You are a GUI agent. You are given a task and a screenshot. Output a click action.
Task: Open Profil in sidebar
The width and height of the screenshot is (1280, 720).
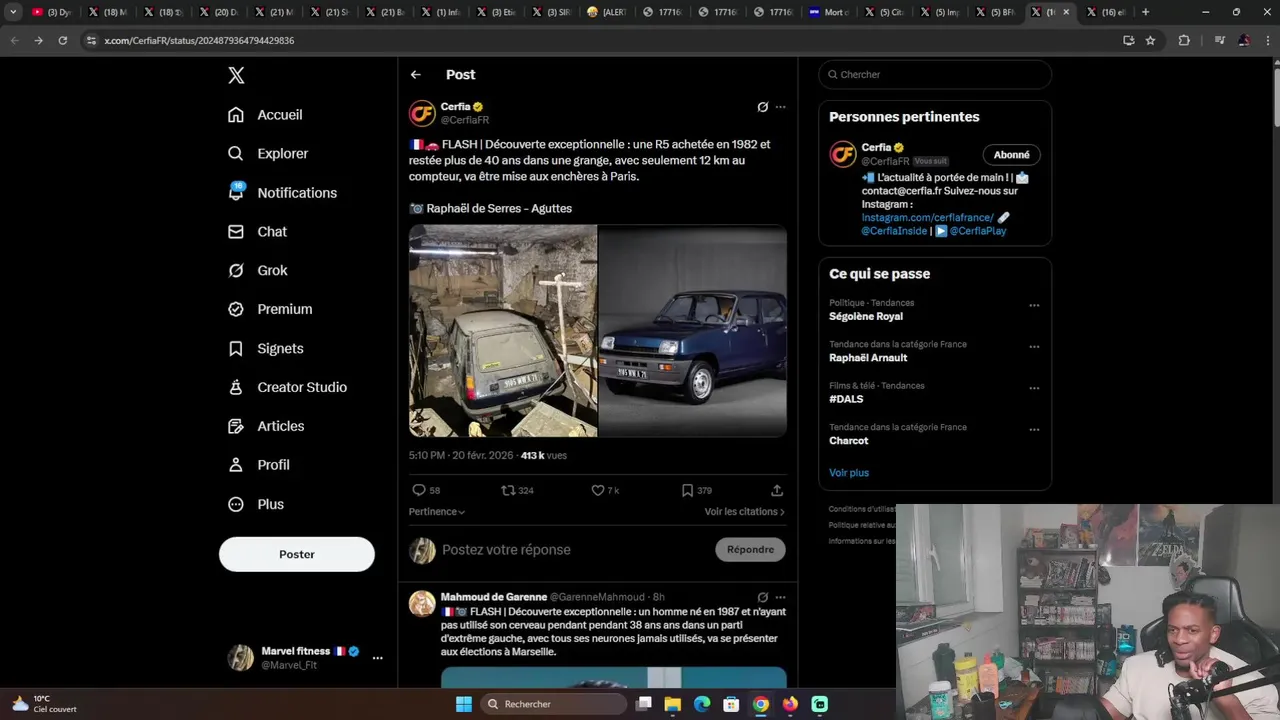[x=259, y=466]
